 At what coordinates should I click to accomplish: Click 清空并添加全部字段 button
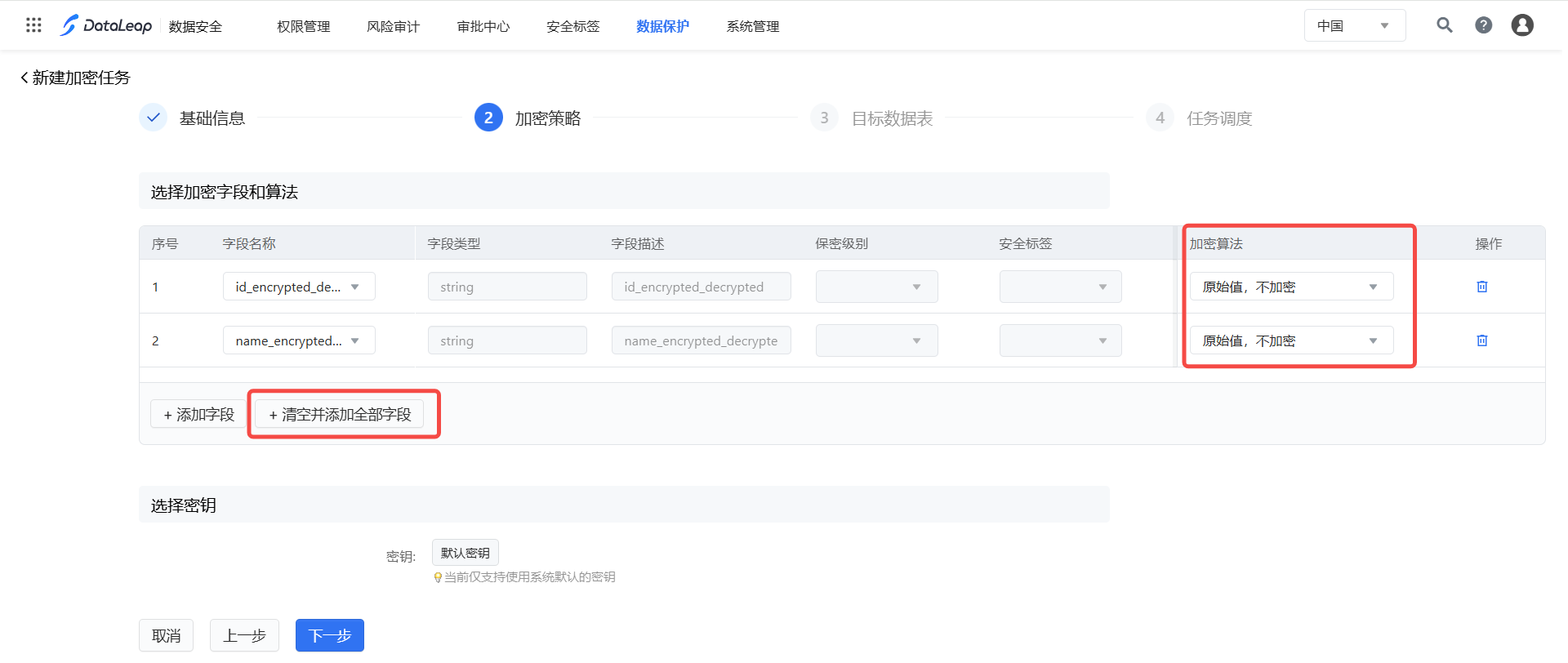click(x=340, y=415)
